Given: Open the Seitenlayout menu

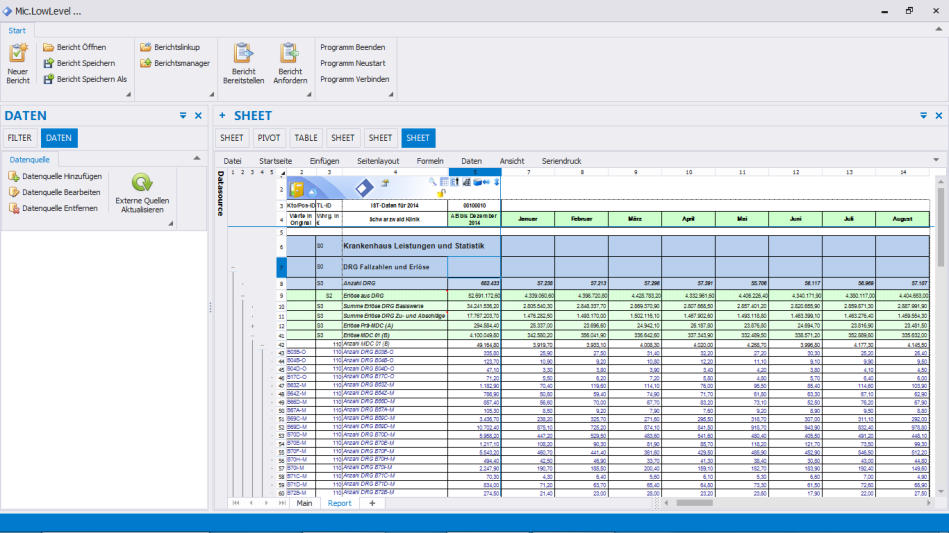Looking at the screenshot, I should [377, 161].
